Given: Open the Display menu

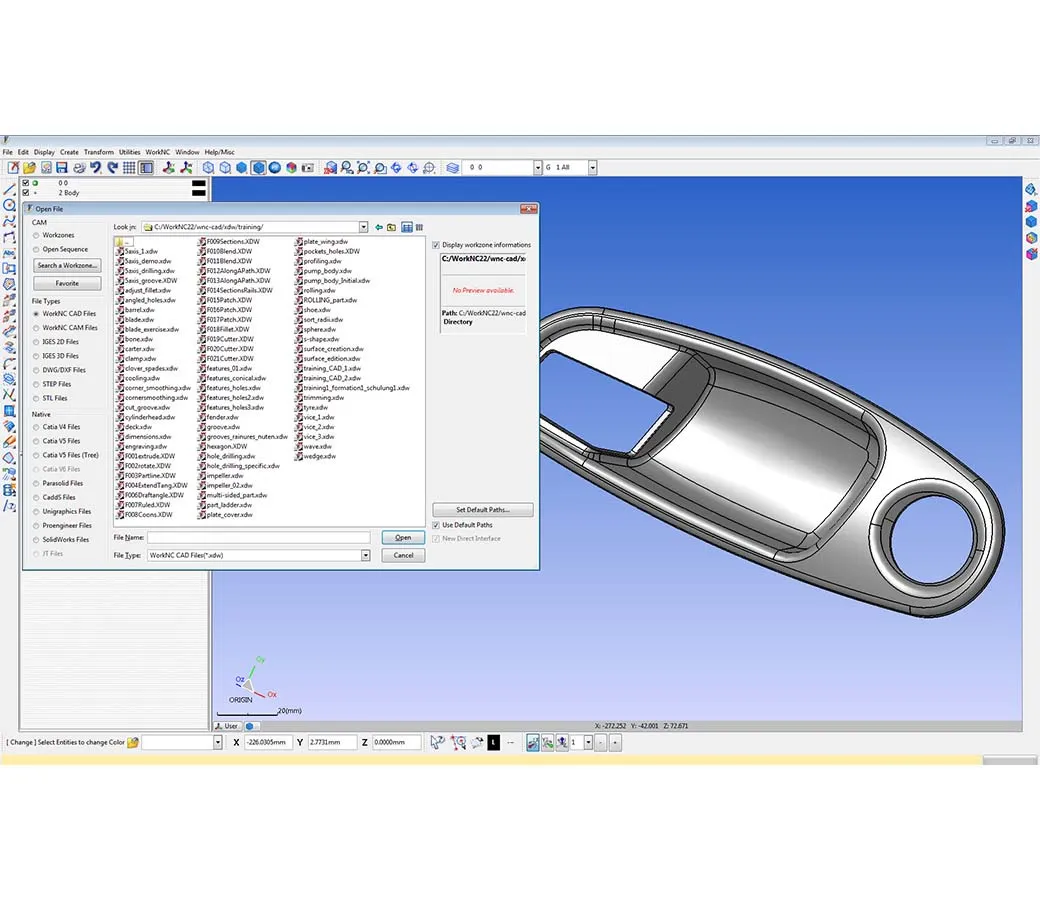Looking at the screenshot, I should (x=44, y=153).
